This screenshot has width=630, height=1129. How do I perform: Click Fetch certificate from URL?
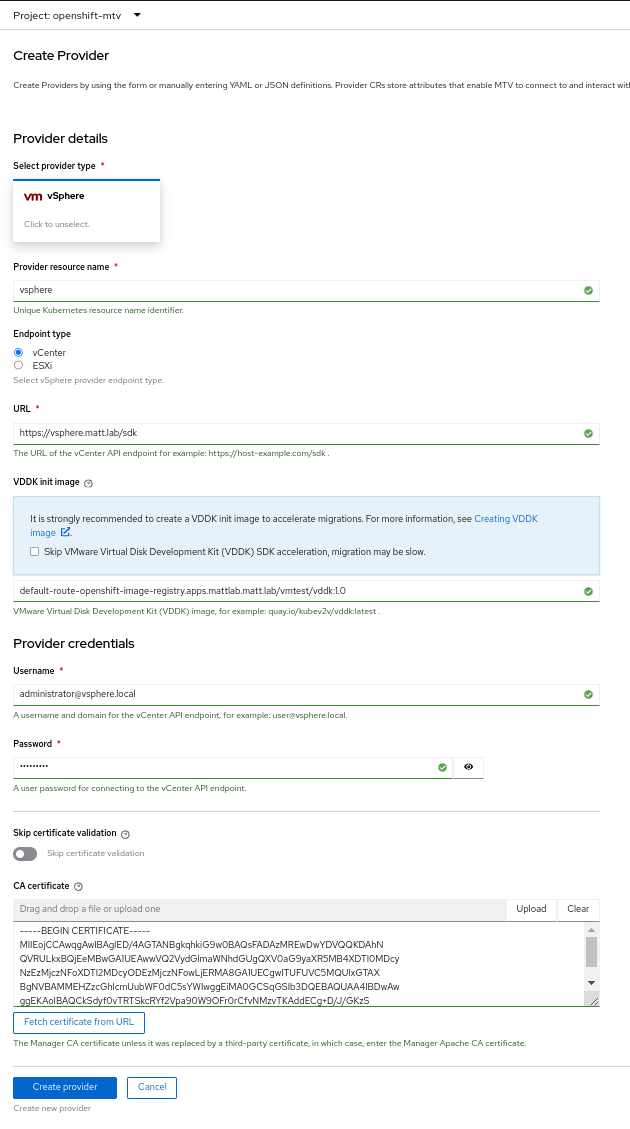click(79, 1022)
